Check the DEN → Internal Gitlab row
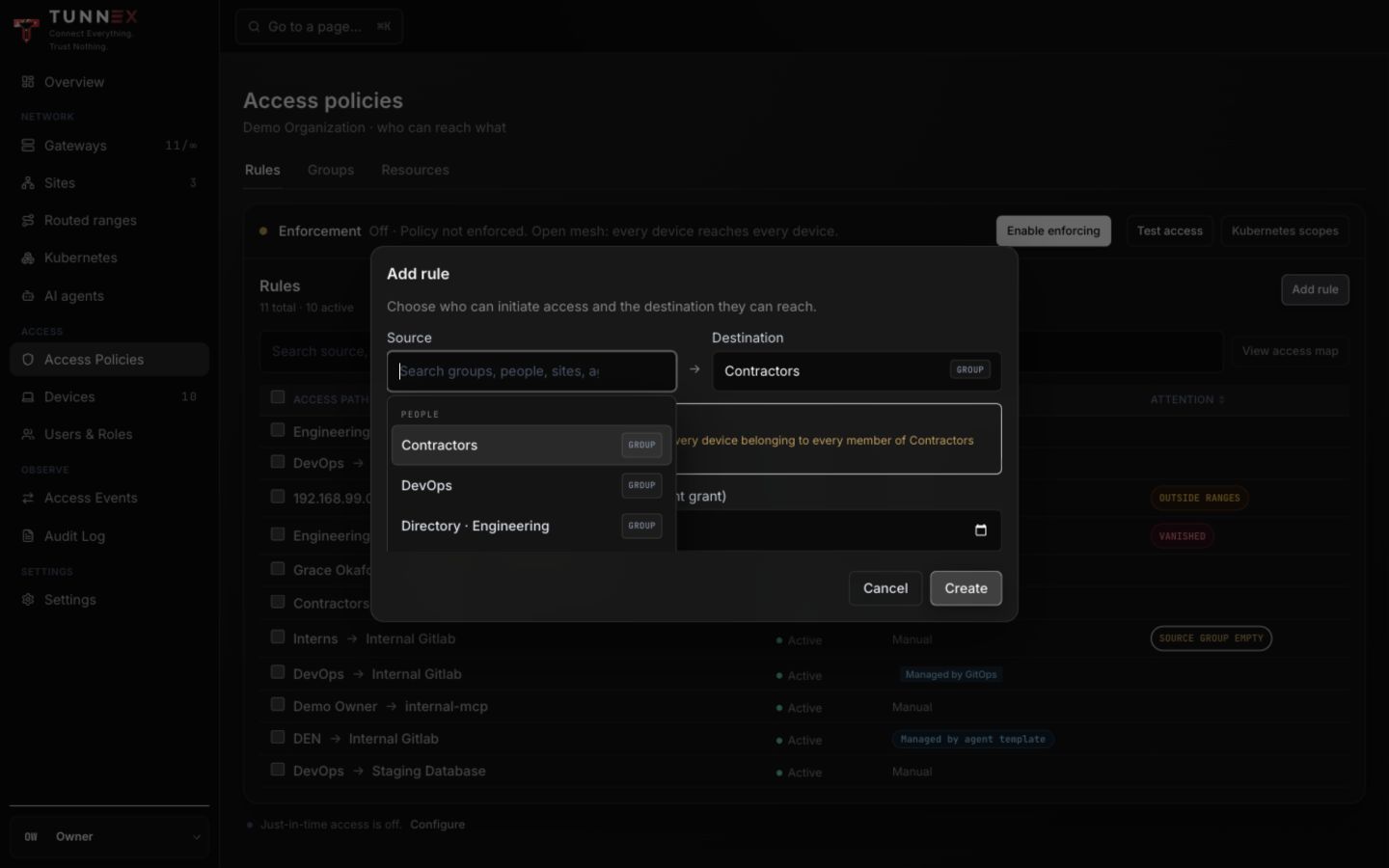The width and height of the screenshot is (1389, 868). tap(278, 737)
